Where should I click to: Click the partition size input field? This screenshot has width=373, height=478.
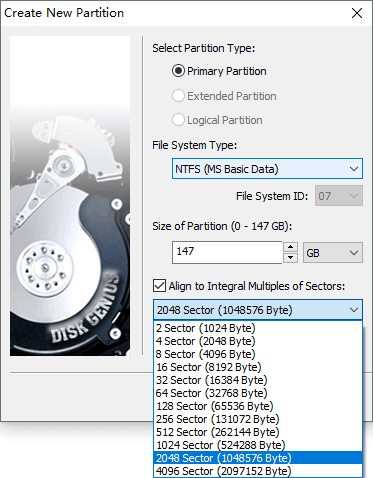click(227, 252)
